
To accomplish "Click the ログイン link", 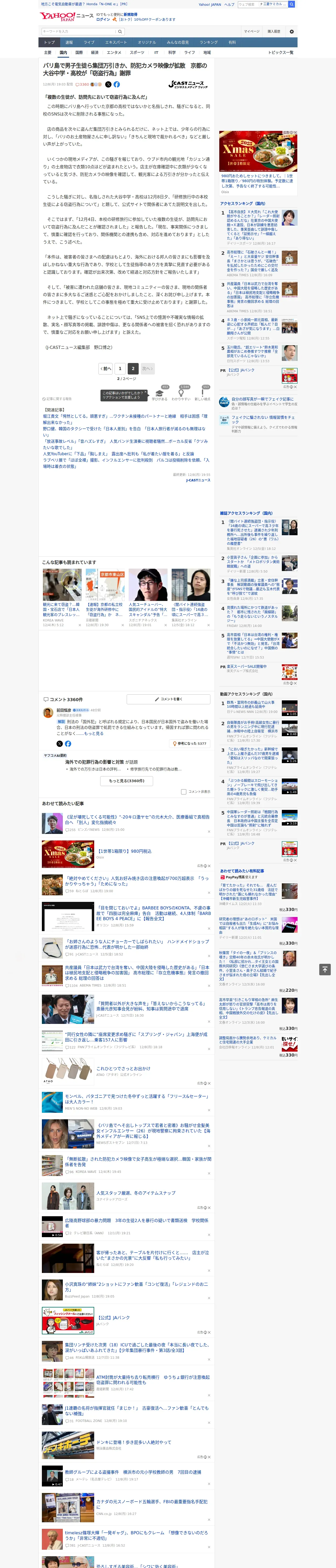I will point(103,20).
